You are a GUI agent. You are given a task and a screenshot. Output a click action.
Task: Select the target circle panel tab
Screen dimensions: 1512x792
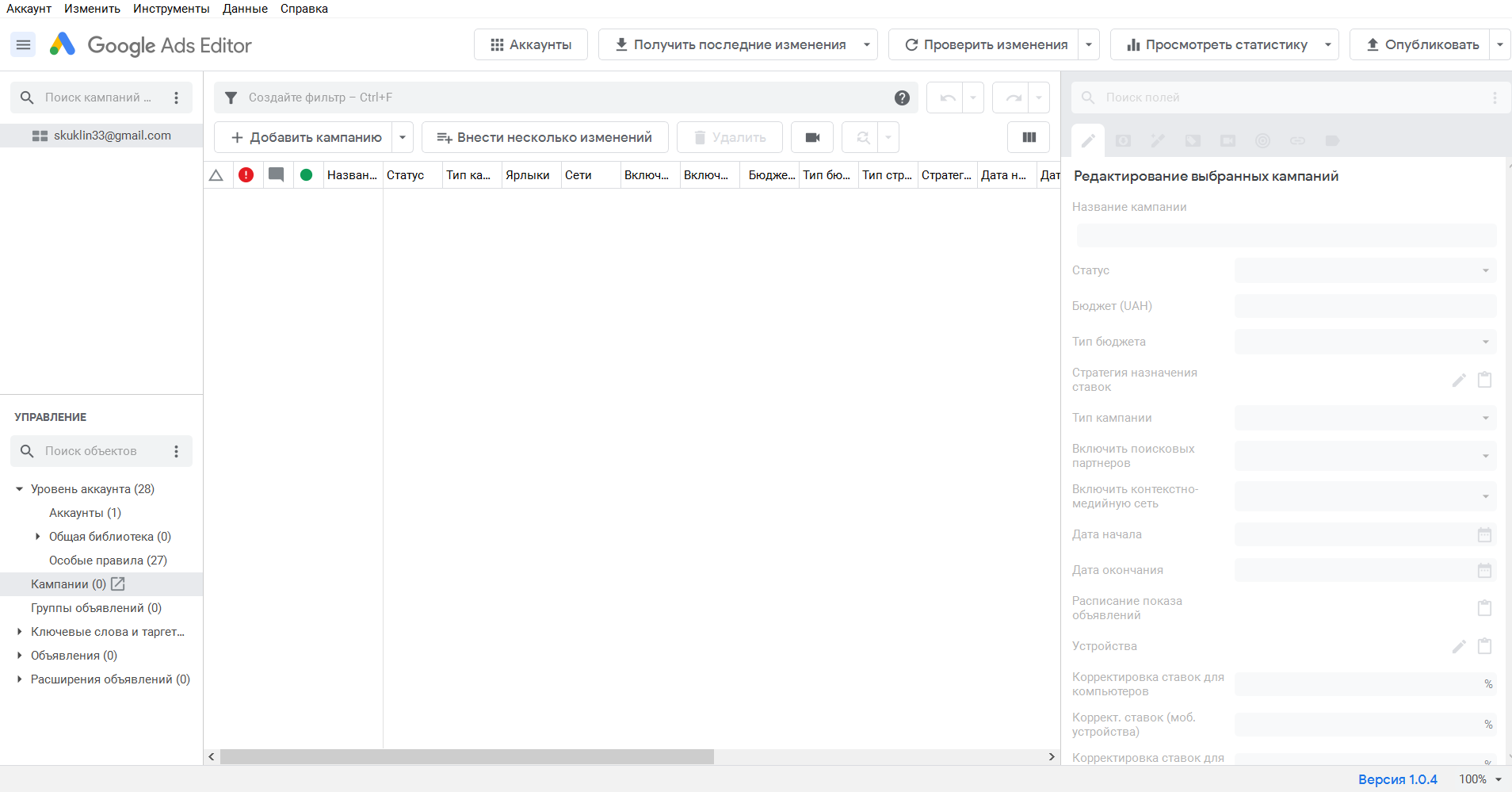point(1262,140)
